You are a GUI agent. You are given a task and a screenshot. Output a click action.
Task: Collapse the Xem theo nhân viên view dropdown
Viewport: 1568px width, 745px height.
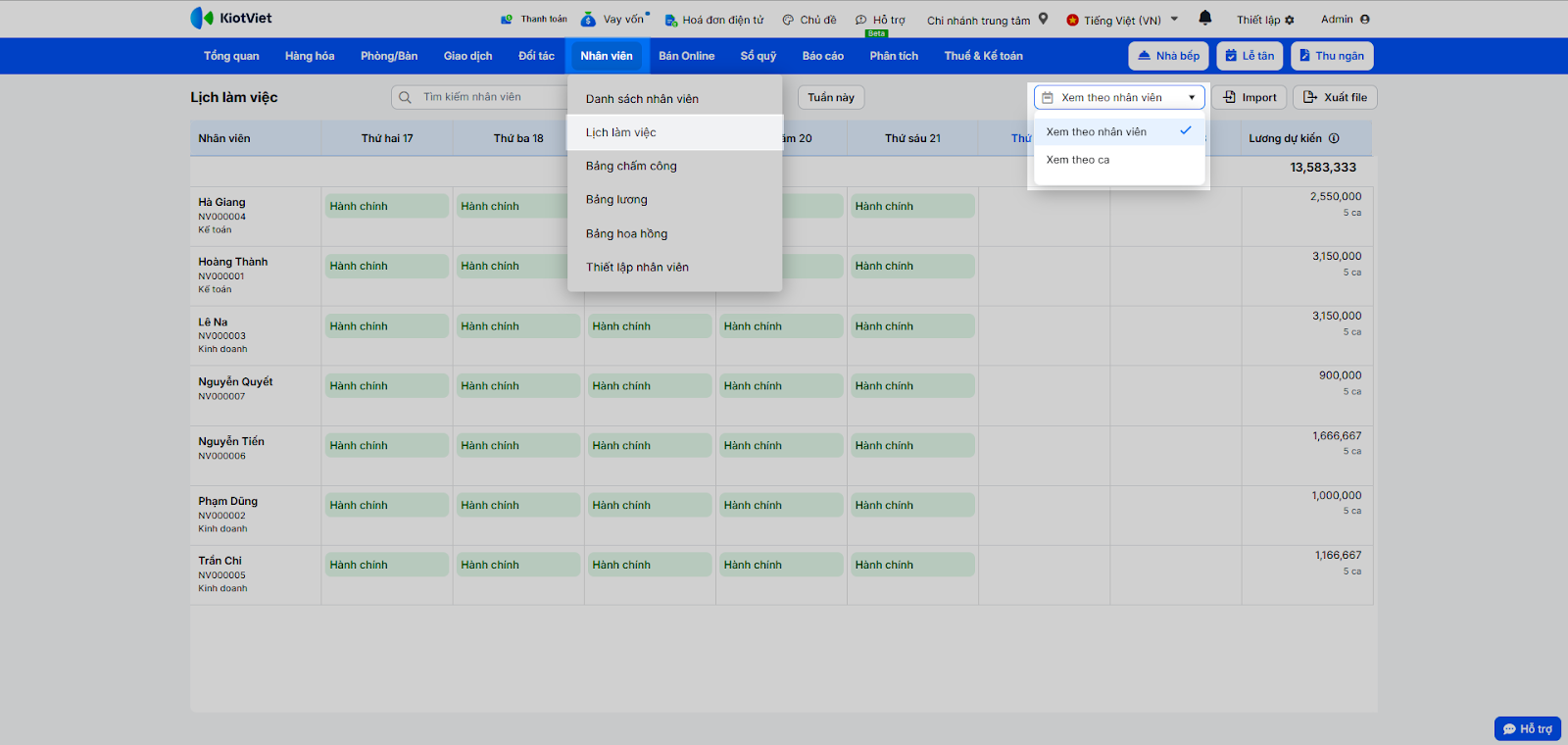tap(1119, 97)
